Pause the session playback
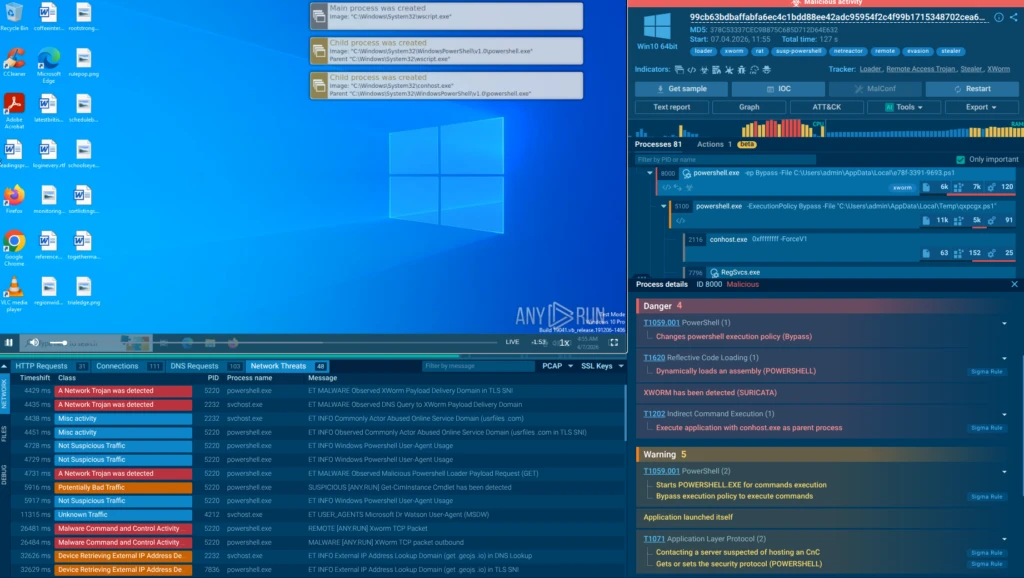The image size is (1024, 578). (x=9, y=342)
